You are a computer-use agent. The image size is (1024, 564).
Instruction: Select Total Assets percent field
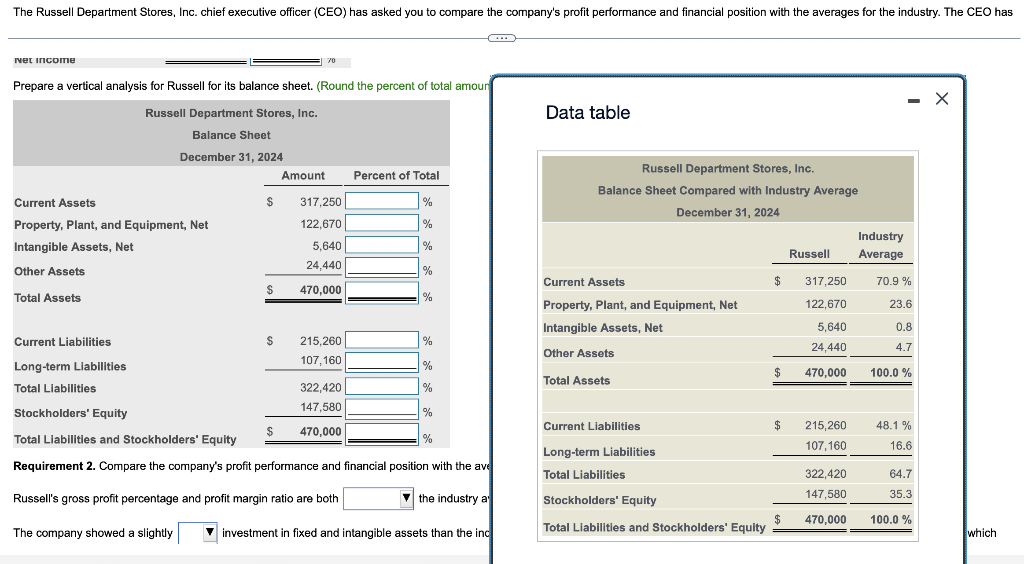pyautogui.click(x=382, y=292)
